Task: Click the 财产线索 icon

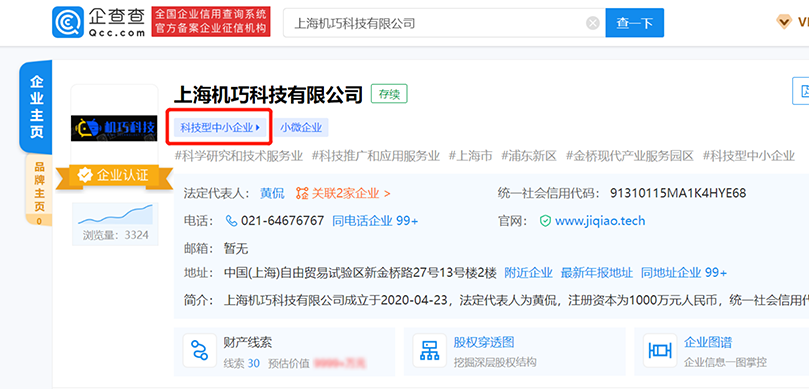Action: coord(199,350)
